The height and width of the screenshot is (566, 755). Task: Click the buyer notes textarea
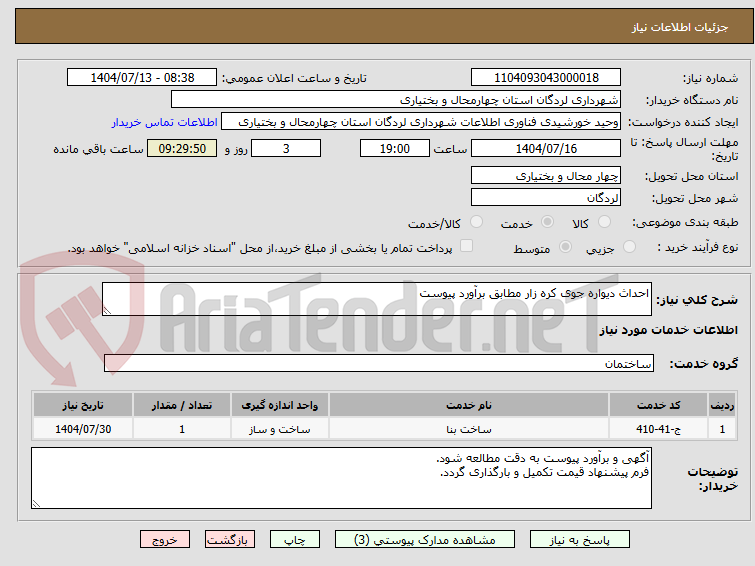tap(341, 478)
